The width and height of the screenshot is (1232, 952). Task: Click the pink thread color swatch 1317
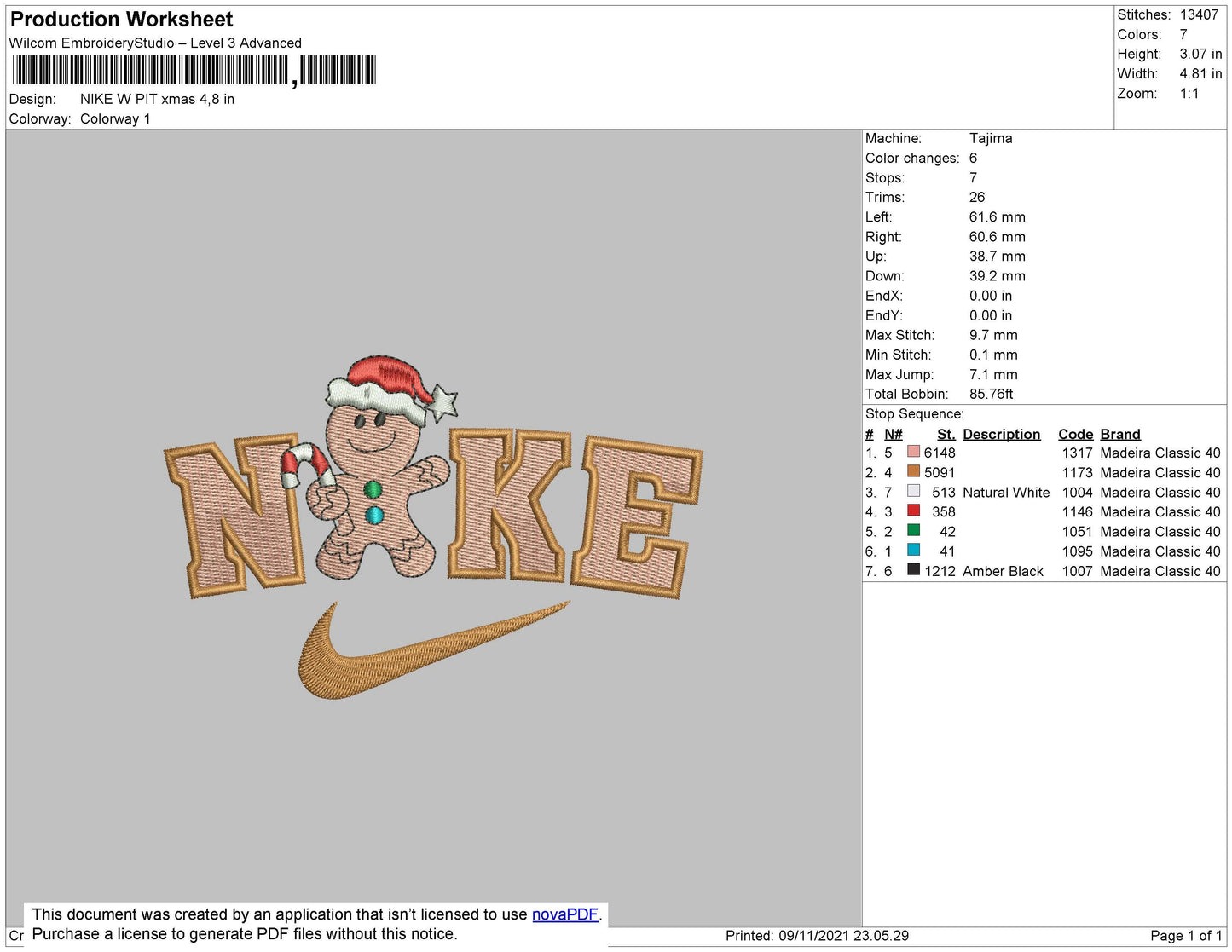coord(913,452)
